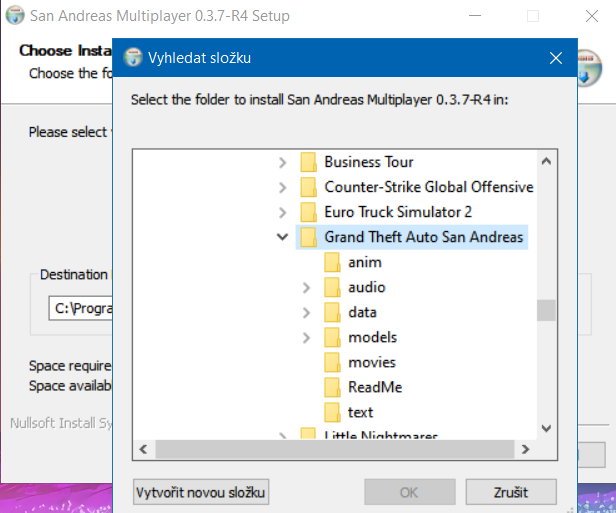Click the Business Tour folder icon
This screenshot has width=616, height=513.
[308, 162]
